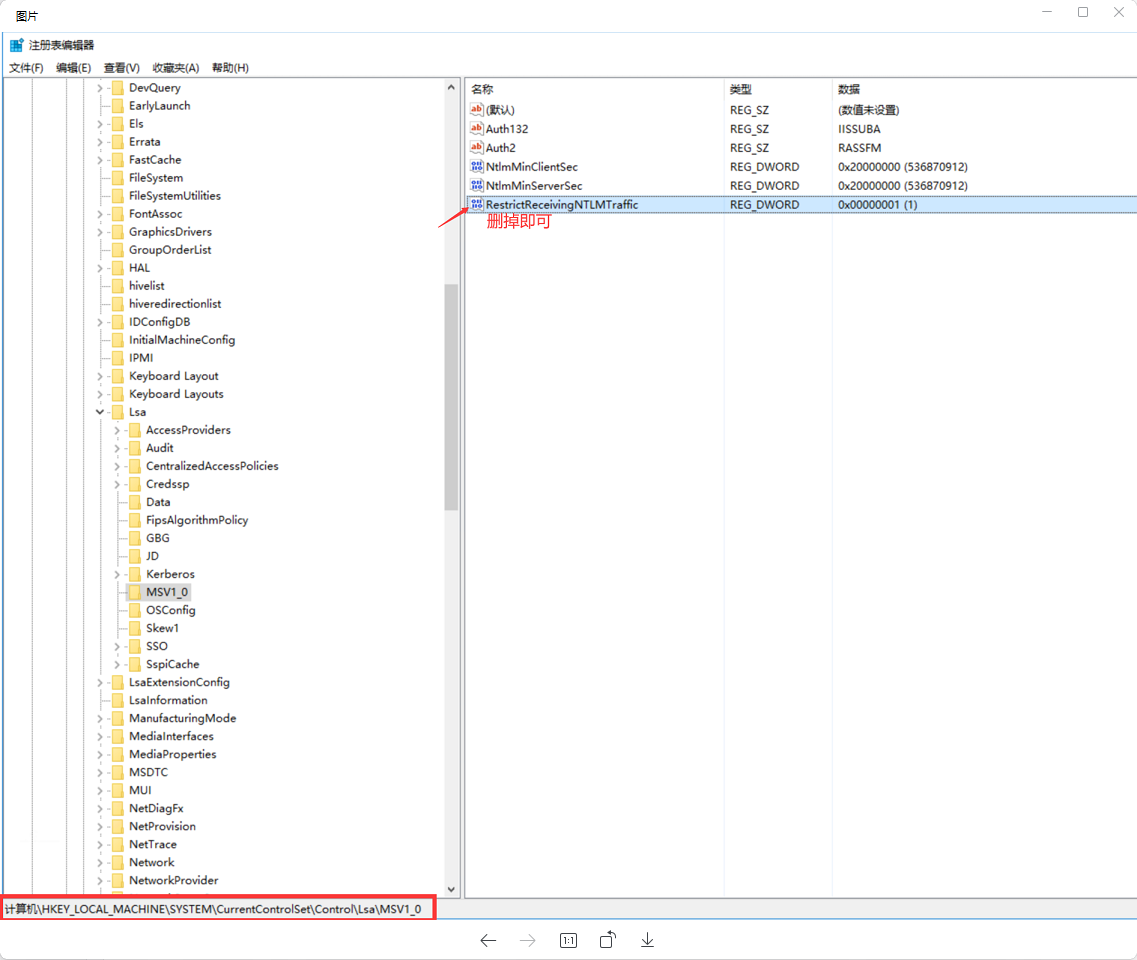Screen dimensions: 1137x960
Task: Click the 名称 column header
Action: click(x=483, y=89)
